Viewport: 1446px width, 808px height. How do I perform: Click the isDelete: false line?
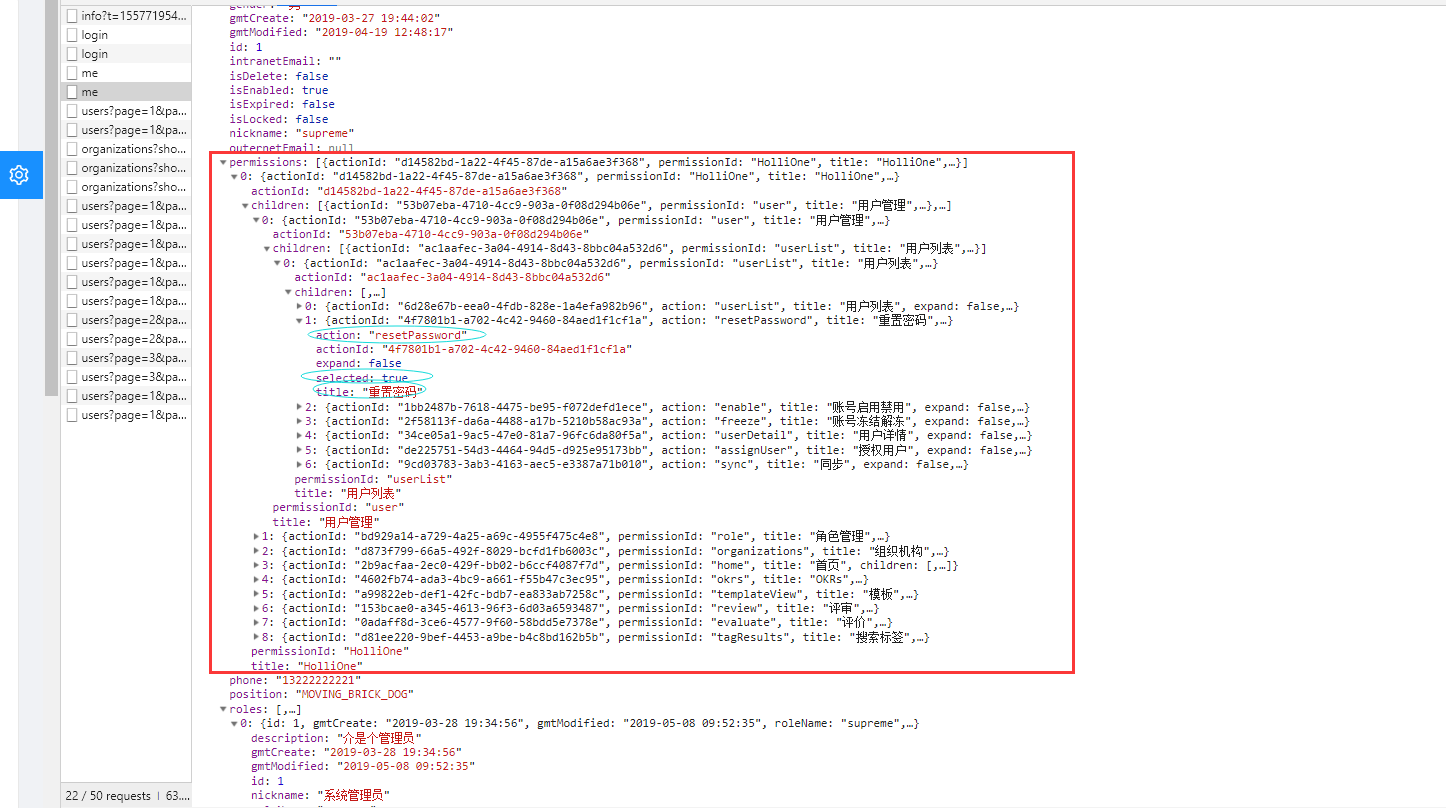tap(279, 76)
